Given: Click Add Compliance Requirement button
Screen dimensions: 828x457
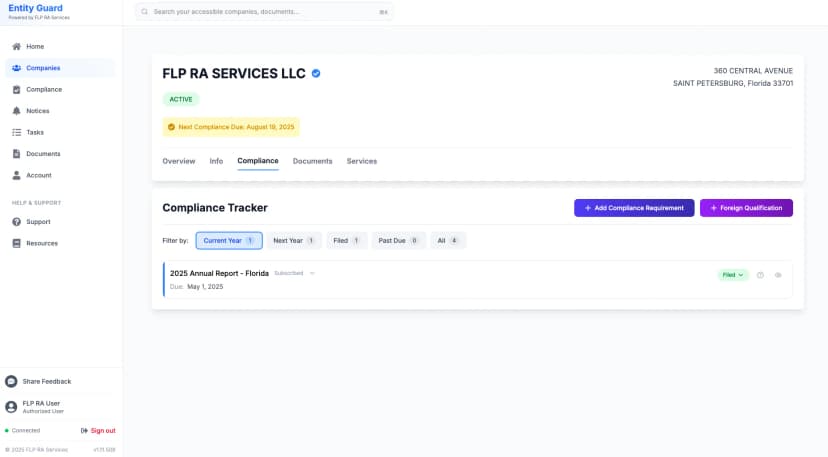Looking at the screenshot, I should (x=634, y=208).
